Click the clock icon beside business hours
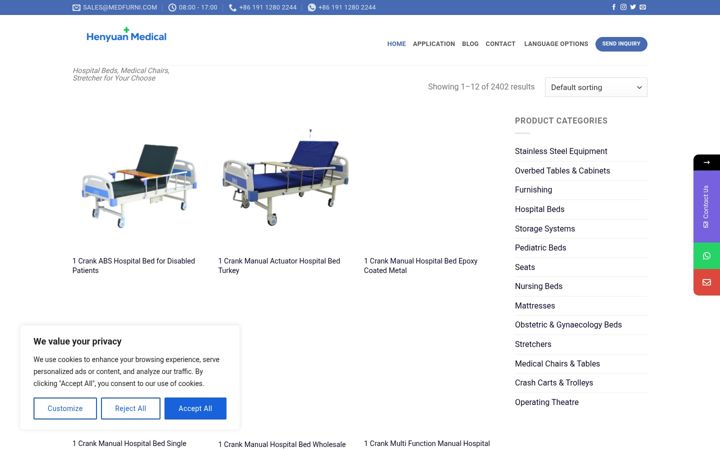 coord(172,7)
